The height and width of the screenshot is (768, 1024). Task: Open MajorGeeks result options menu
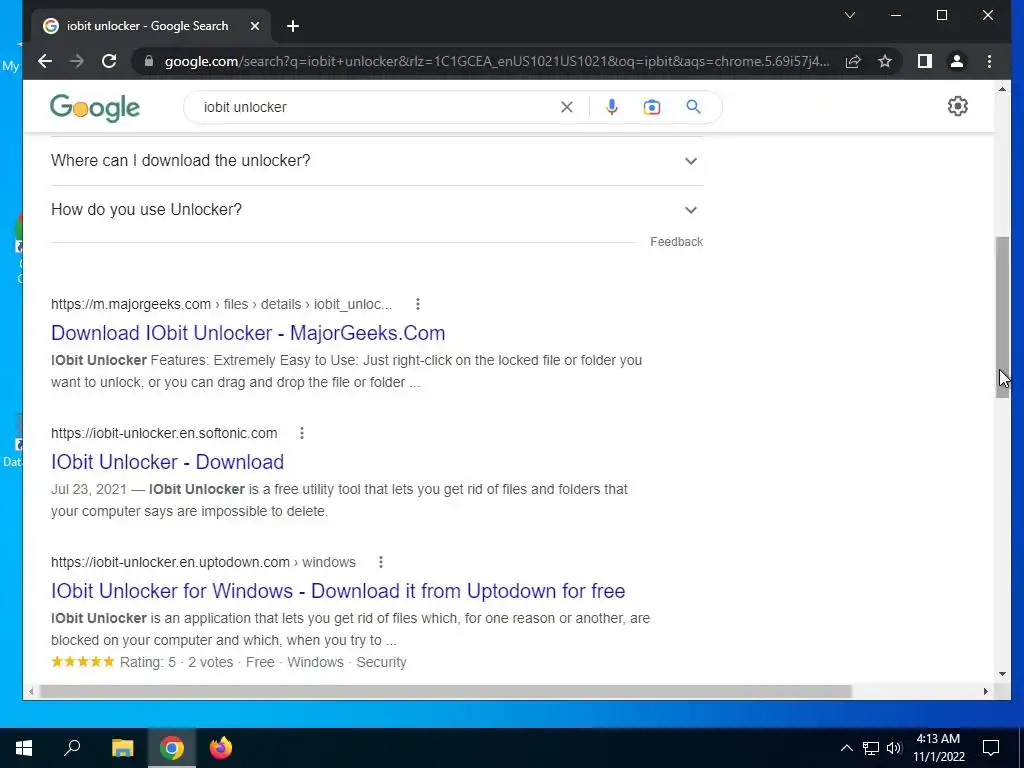coord(418,304)
